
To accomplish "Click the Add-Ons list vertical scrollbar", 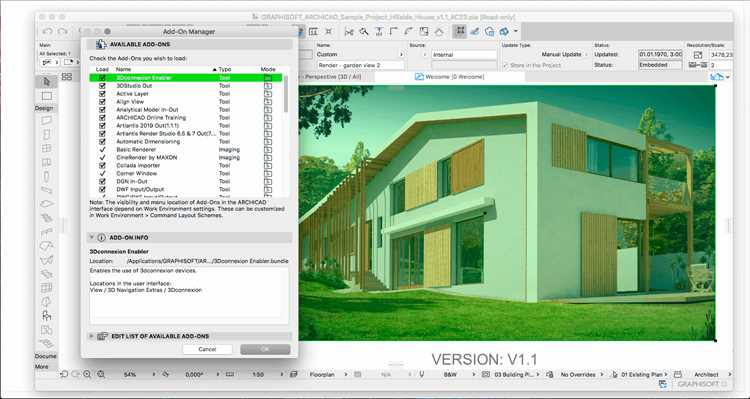I will coord(286,94).
